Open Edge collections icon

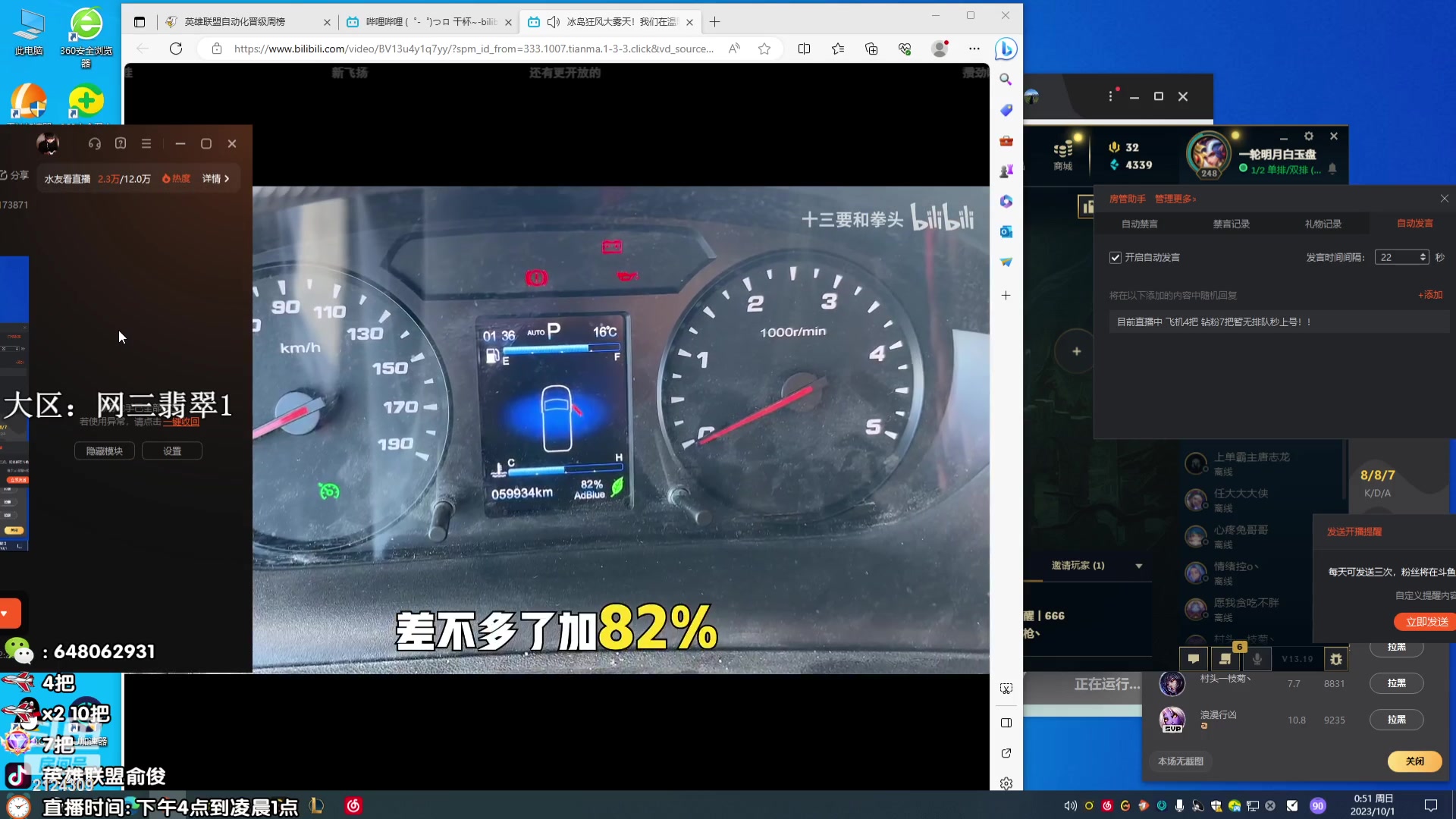click(871, 49)
